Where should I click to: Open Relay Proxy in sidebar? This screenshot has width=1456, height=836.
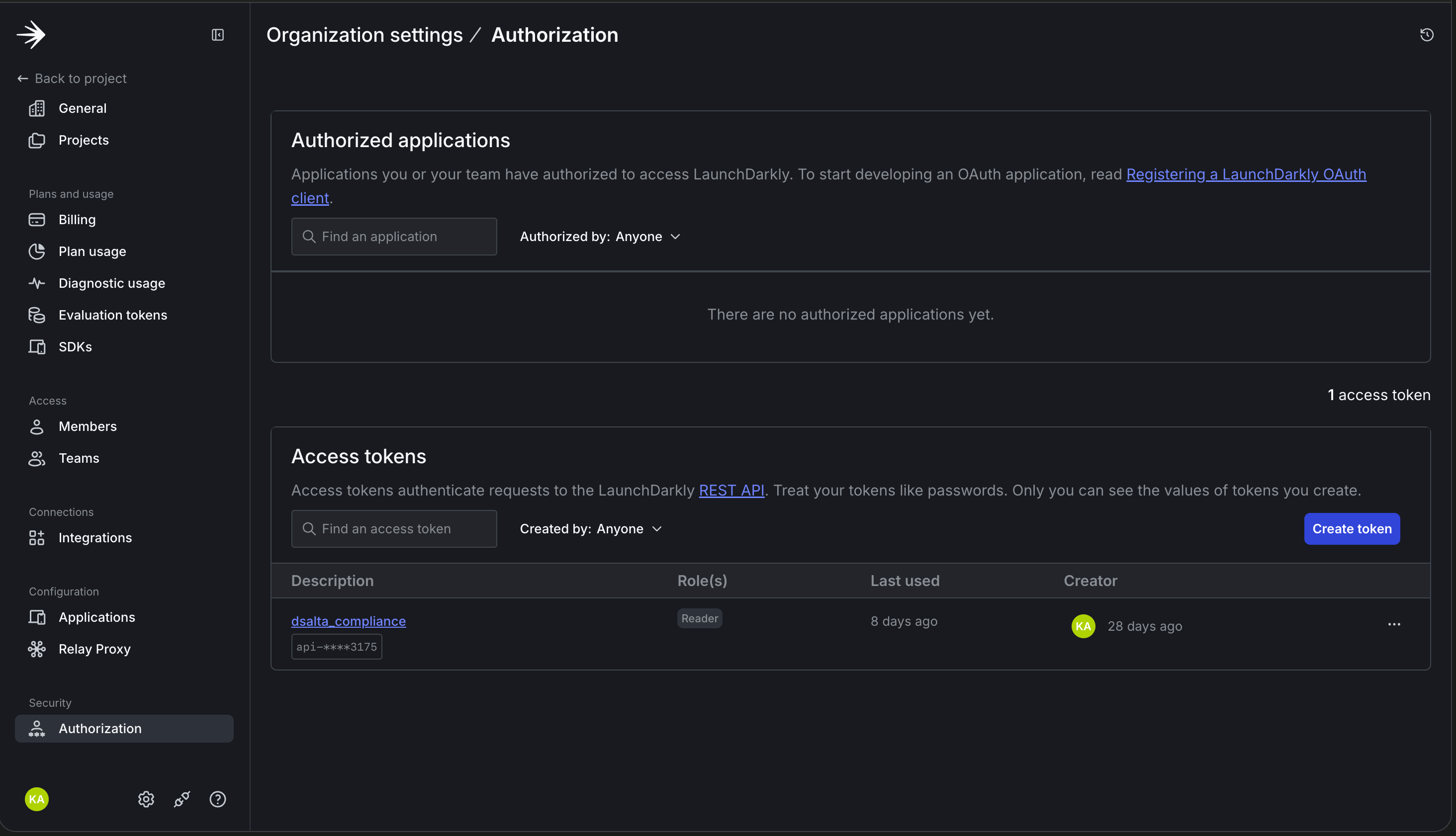click(124, 649)
